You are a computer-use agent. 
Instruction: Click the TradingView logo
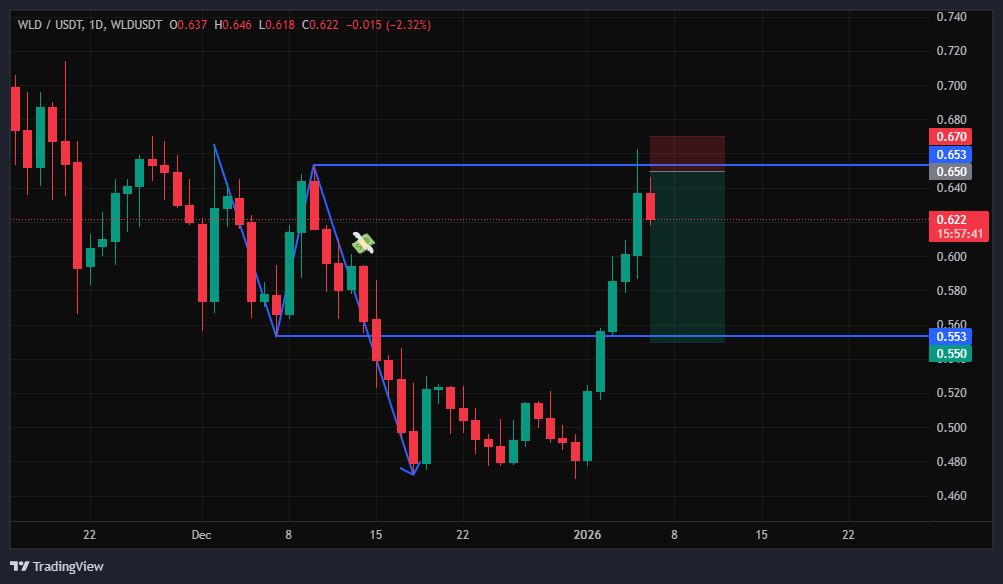tap(57, 566)
